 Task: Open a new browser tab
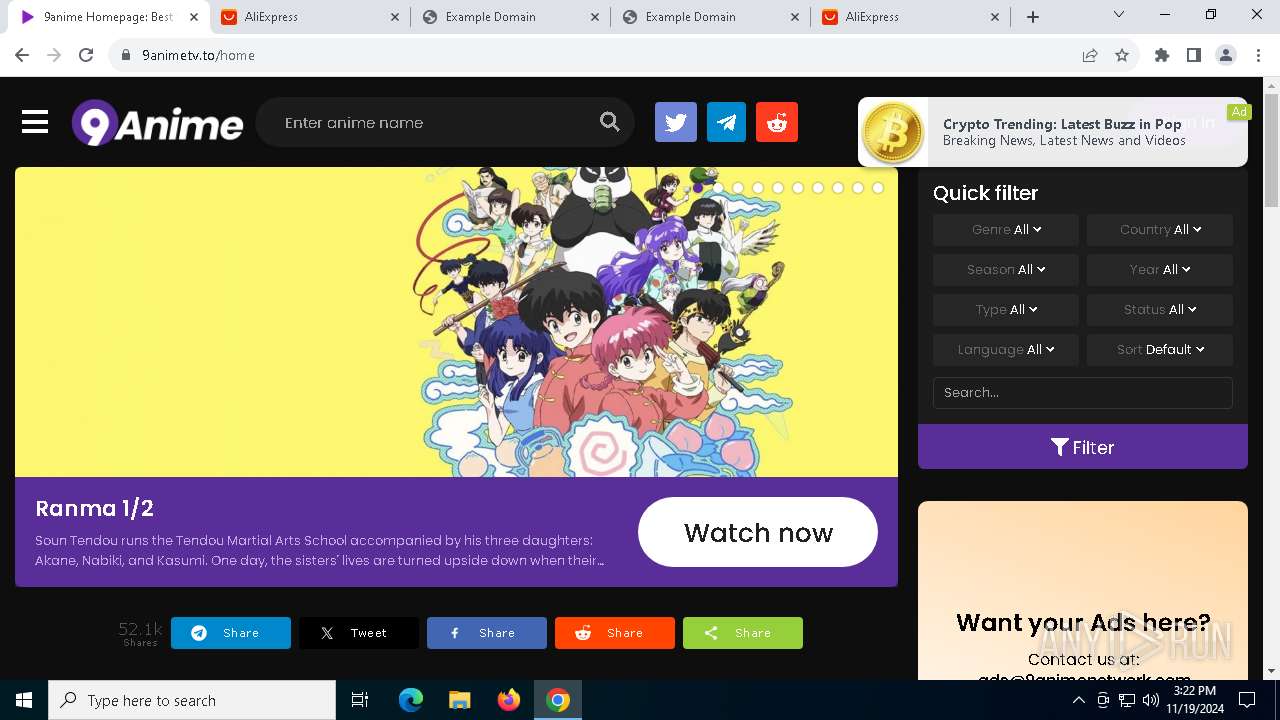pos(1033,17)
